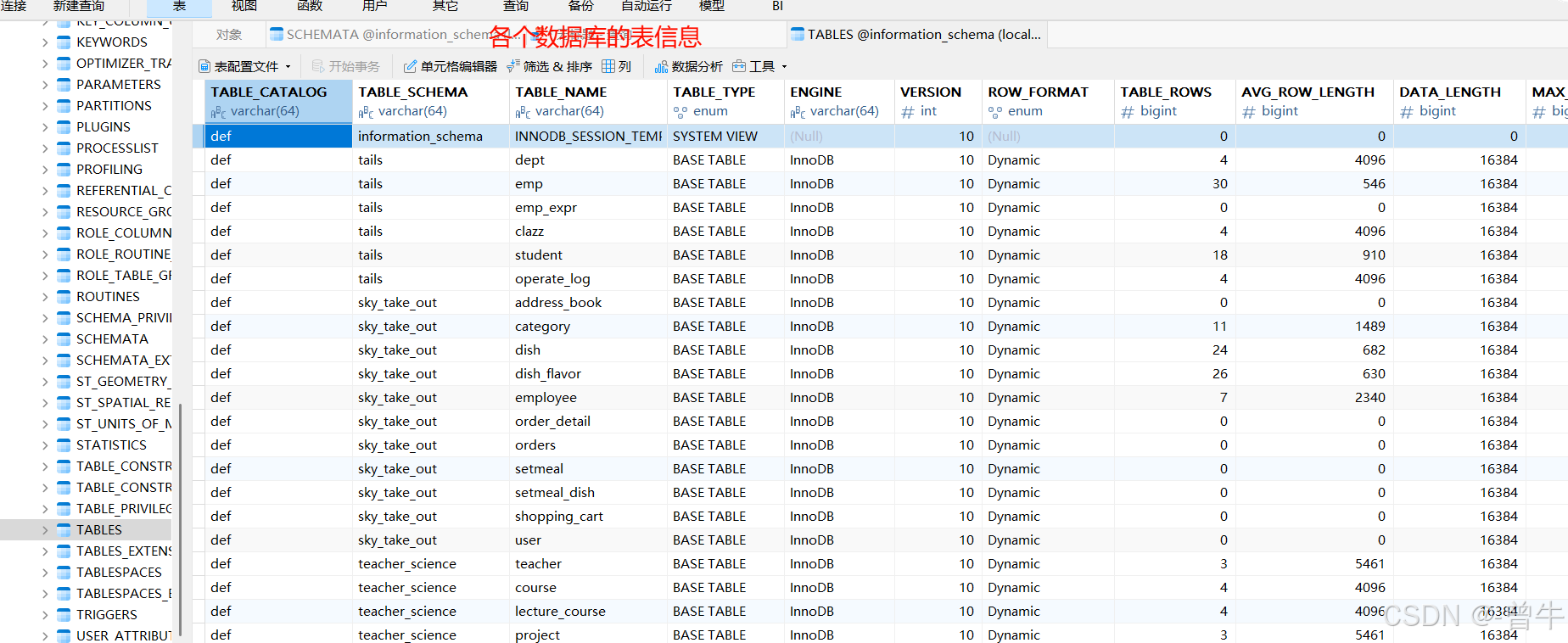Click the DATA_LENGTH column header
Screen dimensions: 1568x643
coord(1459,101)
